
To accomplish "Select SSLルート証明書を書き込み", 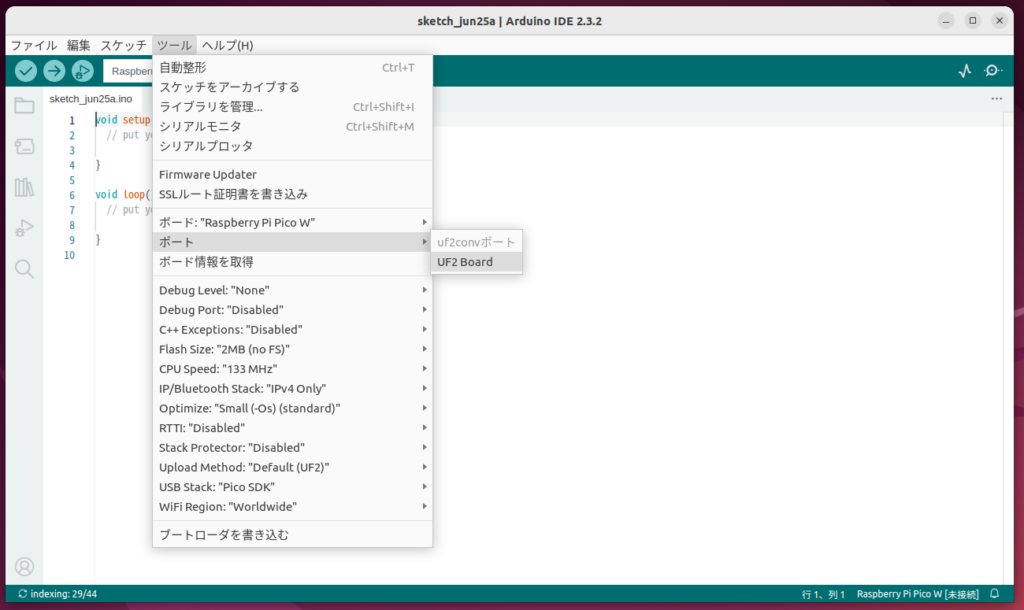I will (x=292, y=194).
